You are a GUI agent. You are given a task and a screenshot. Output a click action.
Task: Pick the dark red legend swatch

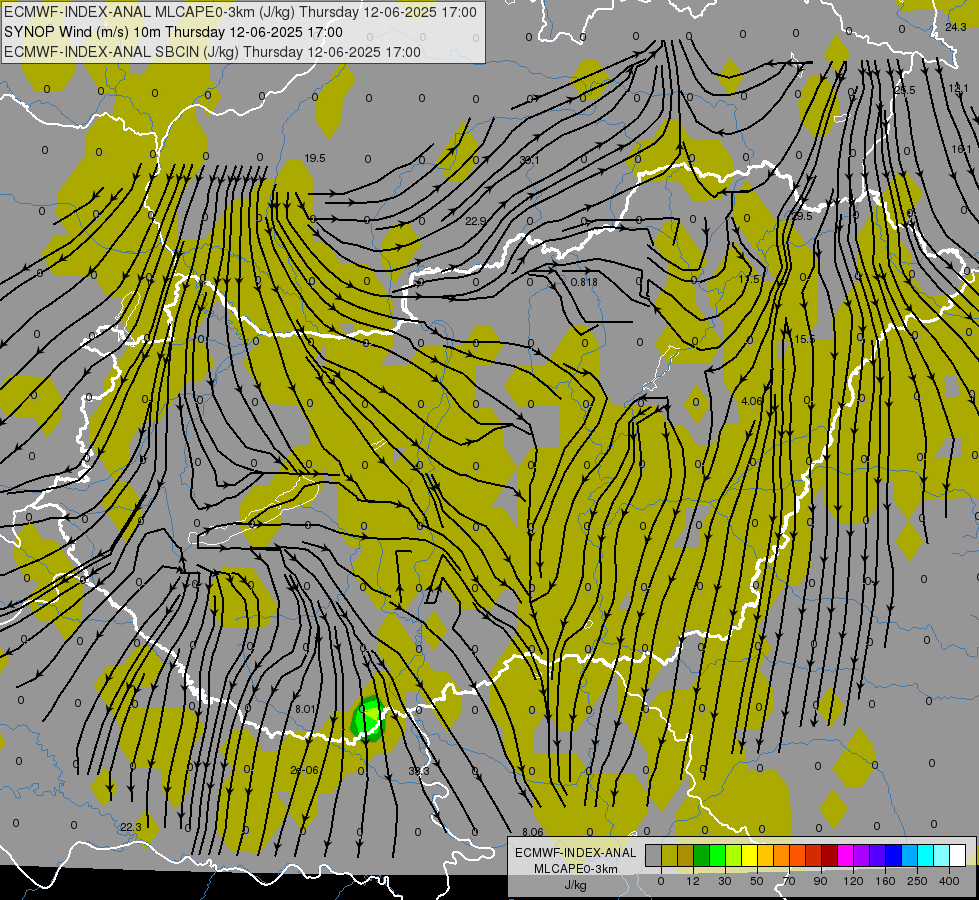(829, 855)
